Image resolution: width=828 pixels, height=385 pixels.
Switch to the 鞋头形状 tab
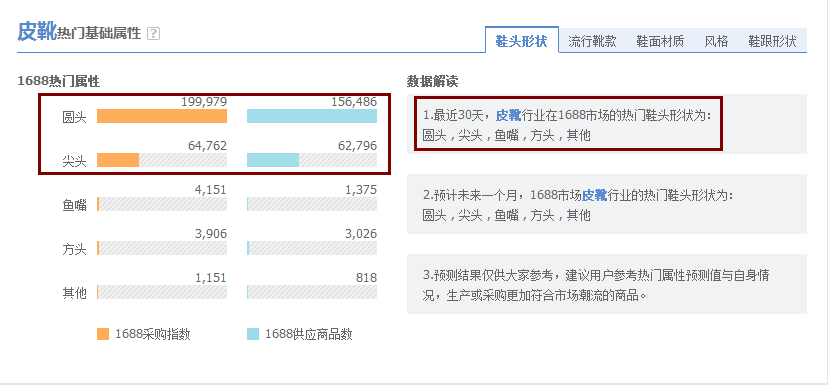coord(521,41)
